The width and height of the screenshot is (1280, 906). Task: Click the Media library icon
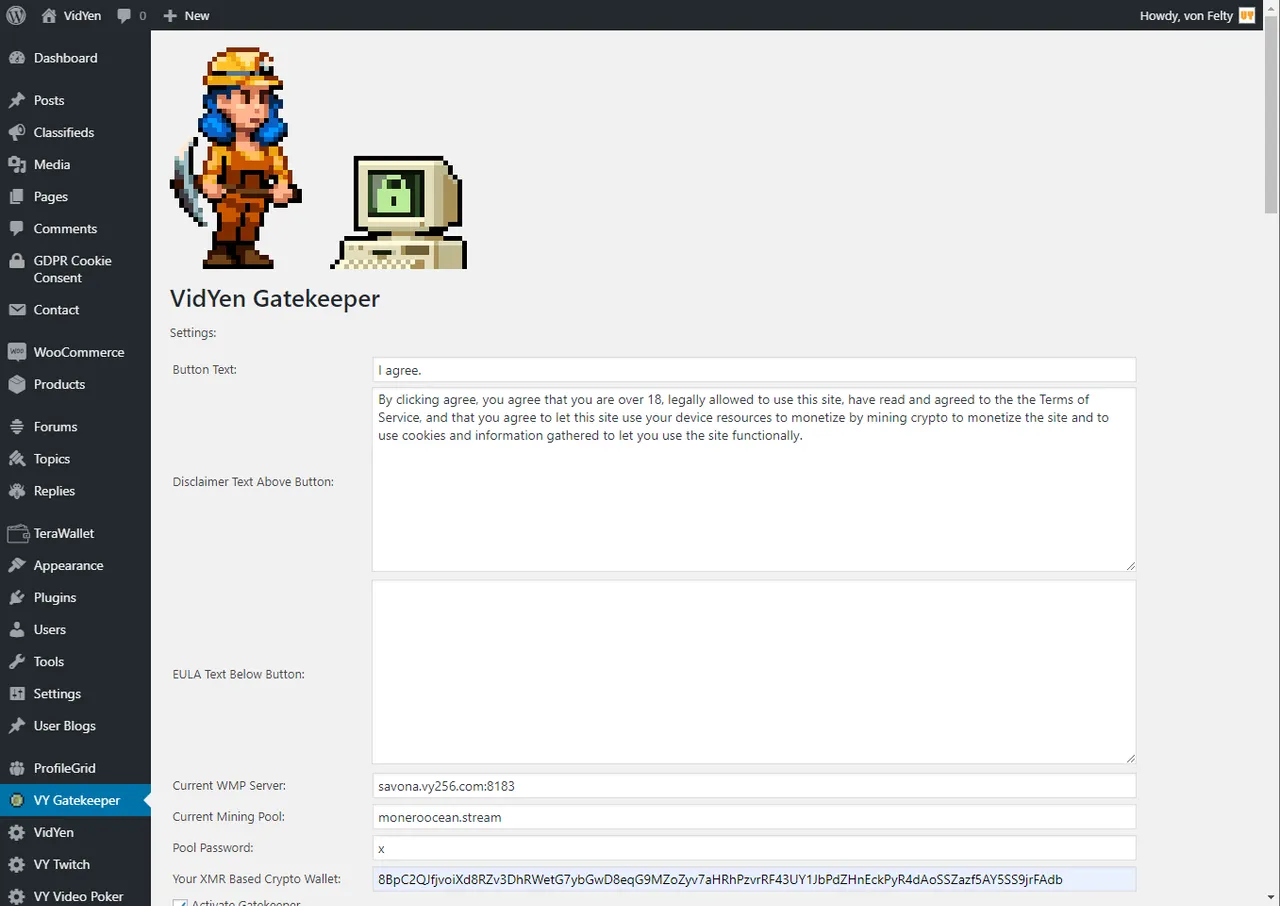point(16,164)
